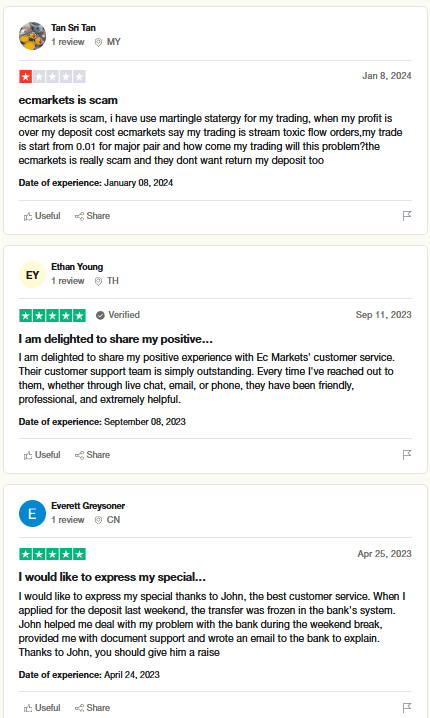Click the one-star rating on Tan's review
Image resolution: width=430 pixels, height=718 pixels.
pos(52,76)
